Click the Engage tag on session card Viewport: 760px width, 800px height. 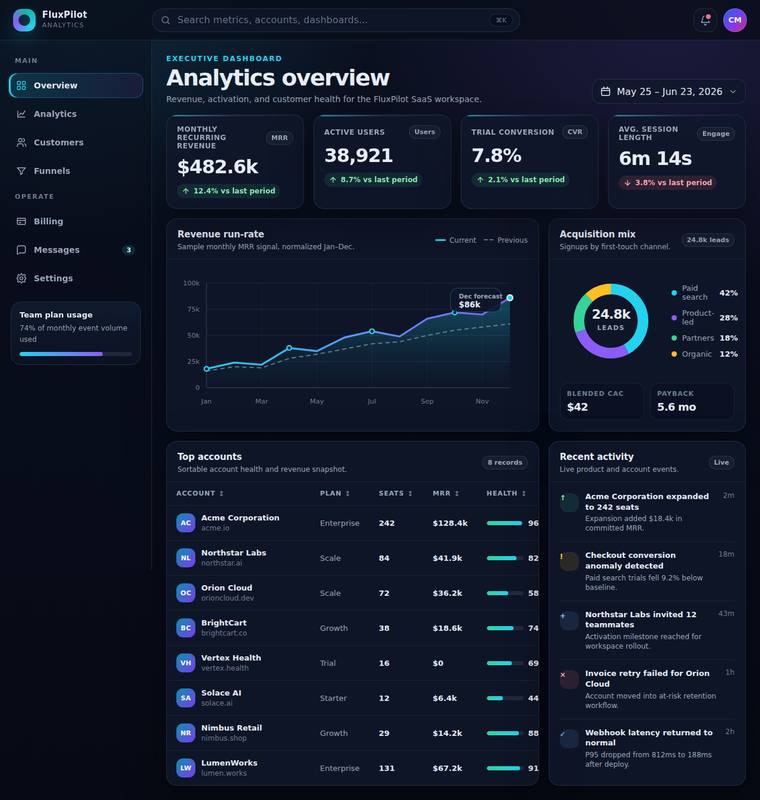point(716,134)
